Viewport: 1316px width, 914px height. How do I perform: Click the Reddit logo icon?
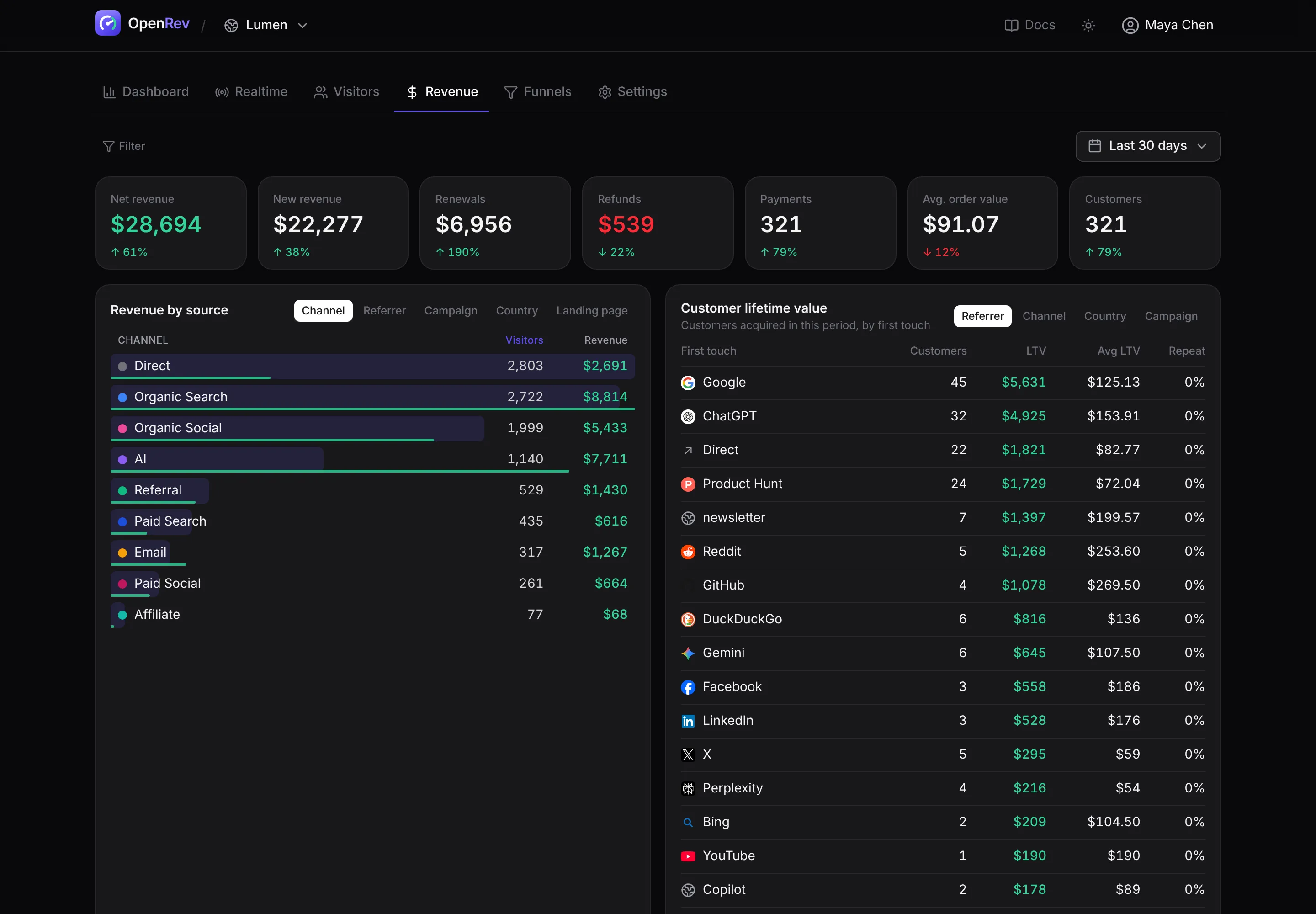coord(688,552)
